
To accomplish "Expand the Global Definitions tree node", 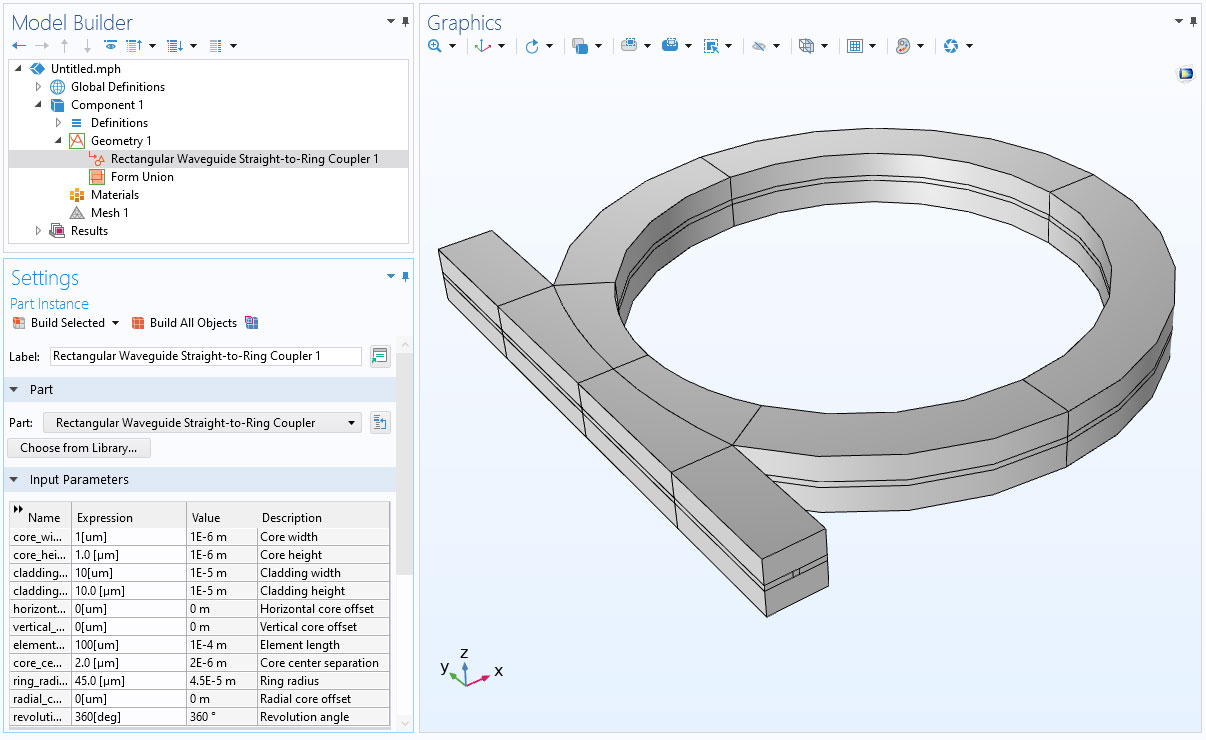I will pyautogui.click(x=39, y=87).
